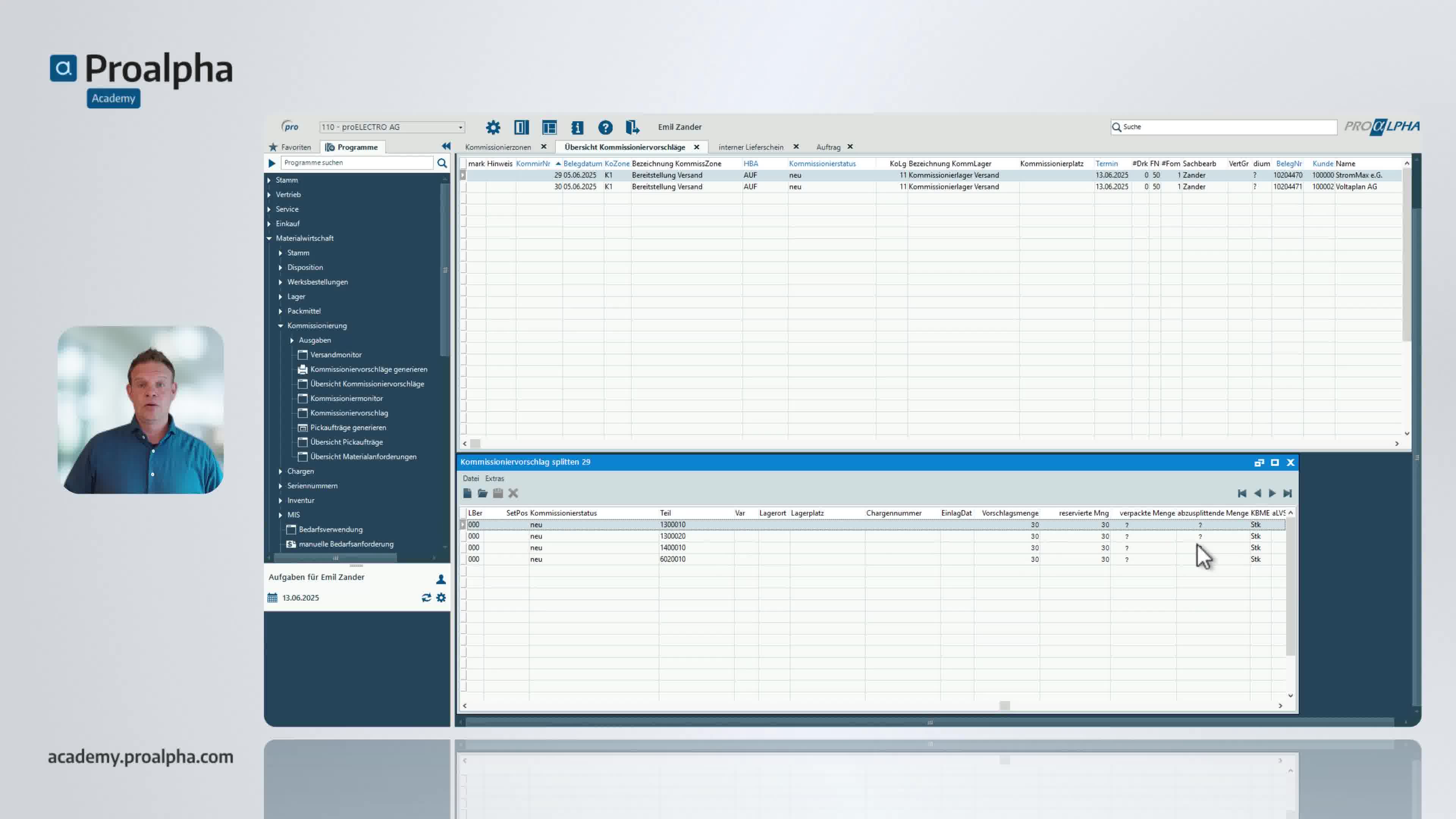Open Kommissioniermonitor in the program tree
The image size is (1456, 819).
coord(346,399)
